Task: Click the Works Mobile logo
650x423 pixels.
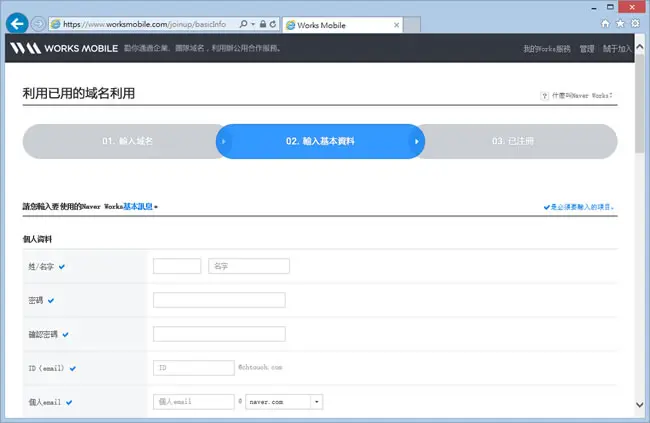Action: 64,48
